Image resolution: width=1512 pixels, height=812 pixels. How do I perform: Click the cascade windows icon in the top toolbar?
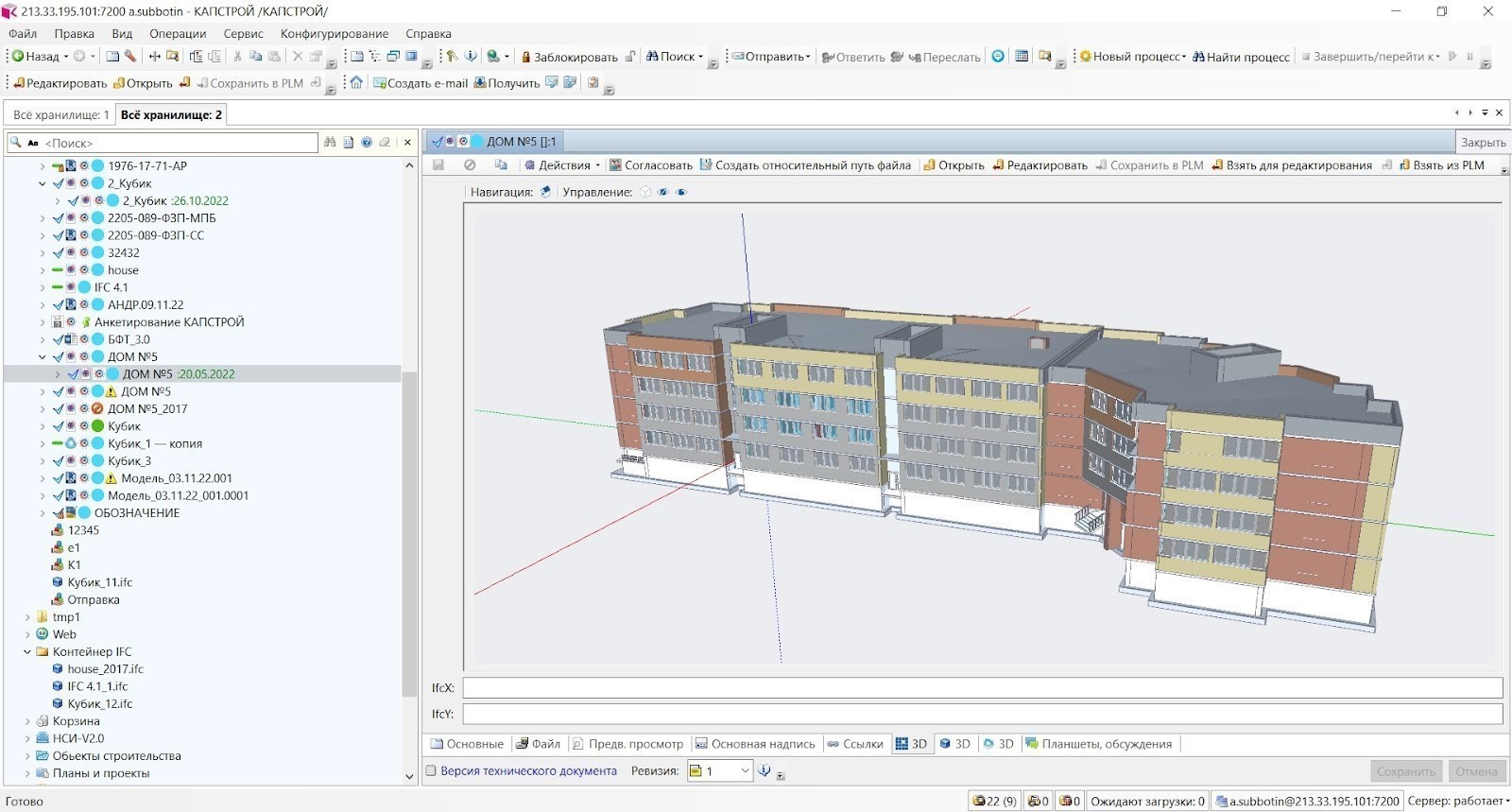point(393,57)
